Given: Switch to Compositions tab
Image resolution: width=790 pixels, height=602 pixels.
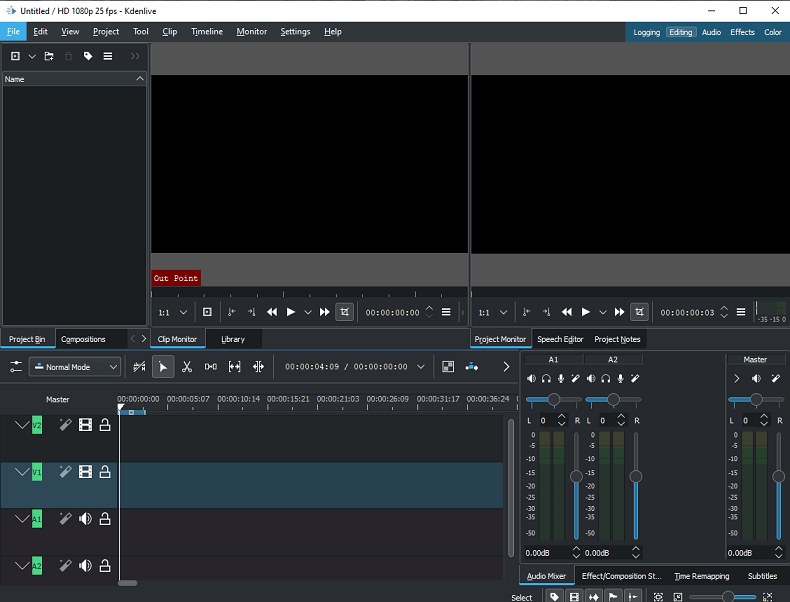Looking at the screenshot, I should pos(83,339).
